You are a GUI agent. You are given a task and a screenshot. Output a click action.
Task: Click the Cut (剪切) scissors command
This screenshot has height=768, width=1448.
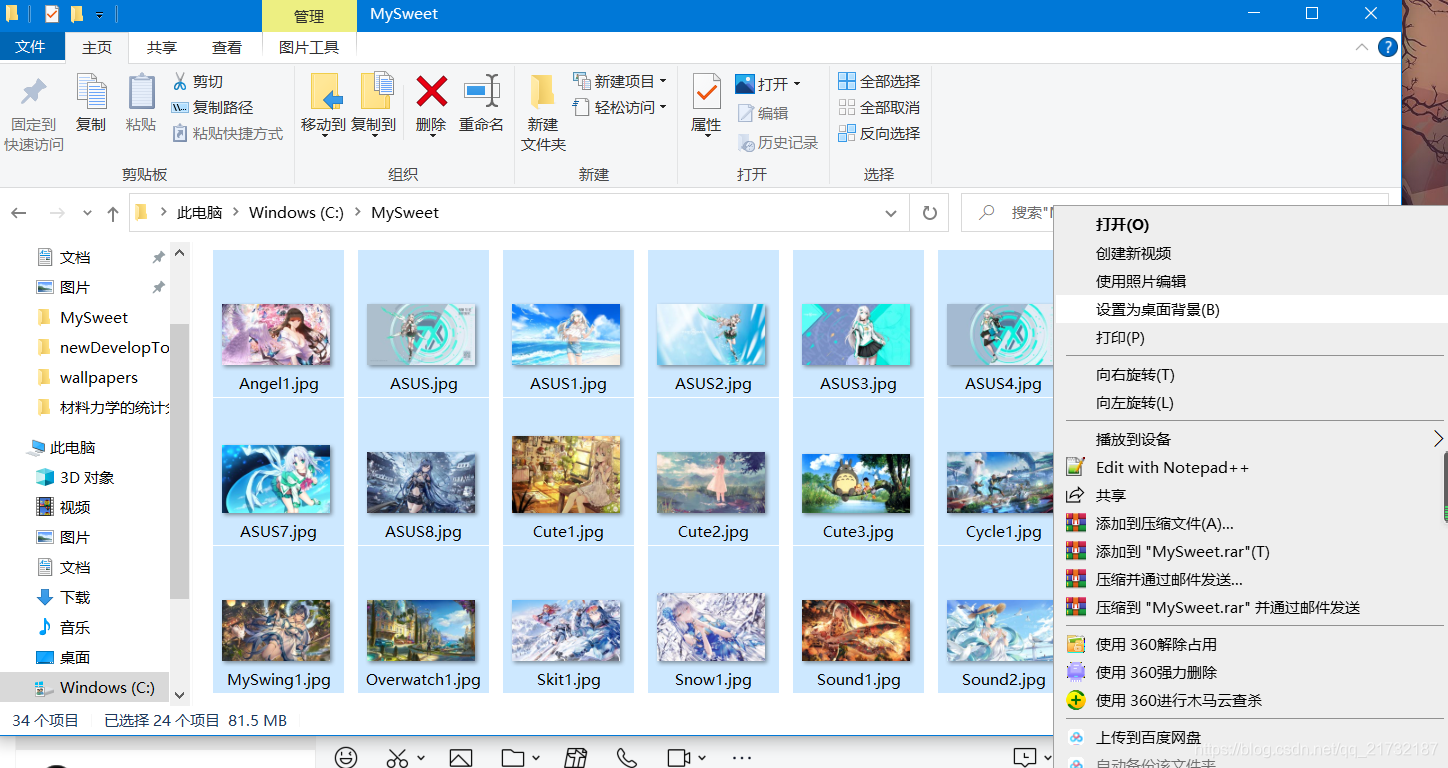coord(198,81)
